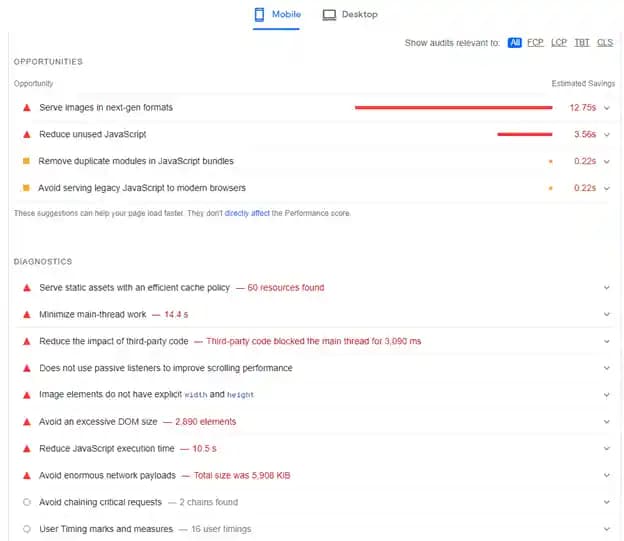Image resolution: width=624 pixels, height=541 pixels.
Task: Click red triangle beside enormous network payloads
Action: (27, 475)
